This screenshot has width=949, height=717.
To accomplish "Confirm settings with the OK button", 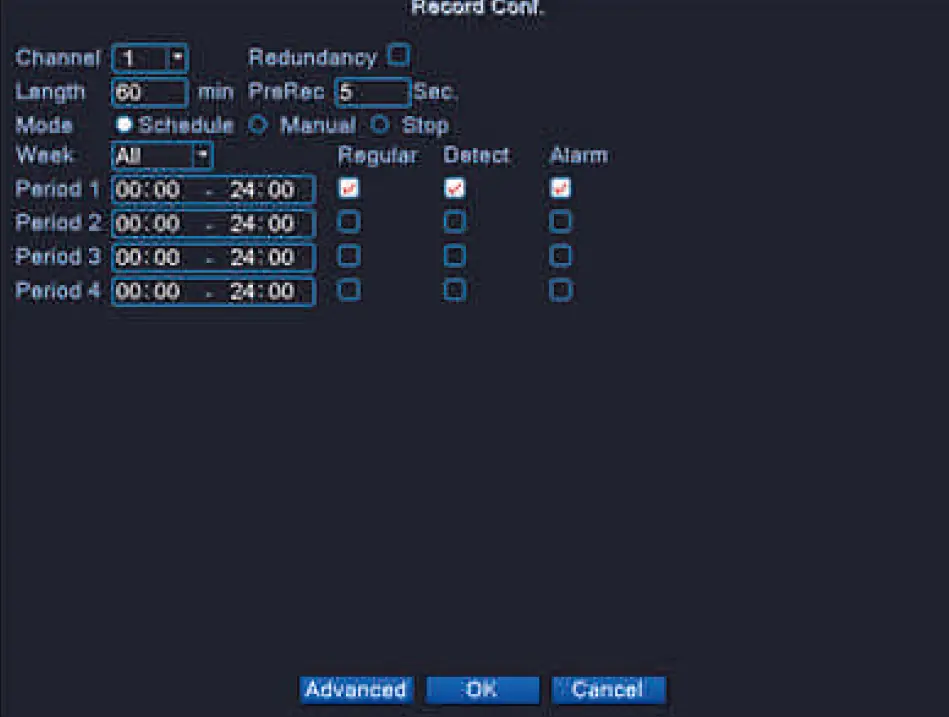I will (482, 690).
